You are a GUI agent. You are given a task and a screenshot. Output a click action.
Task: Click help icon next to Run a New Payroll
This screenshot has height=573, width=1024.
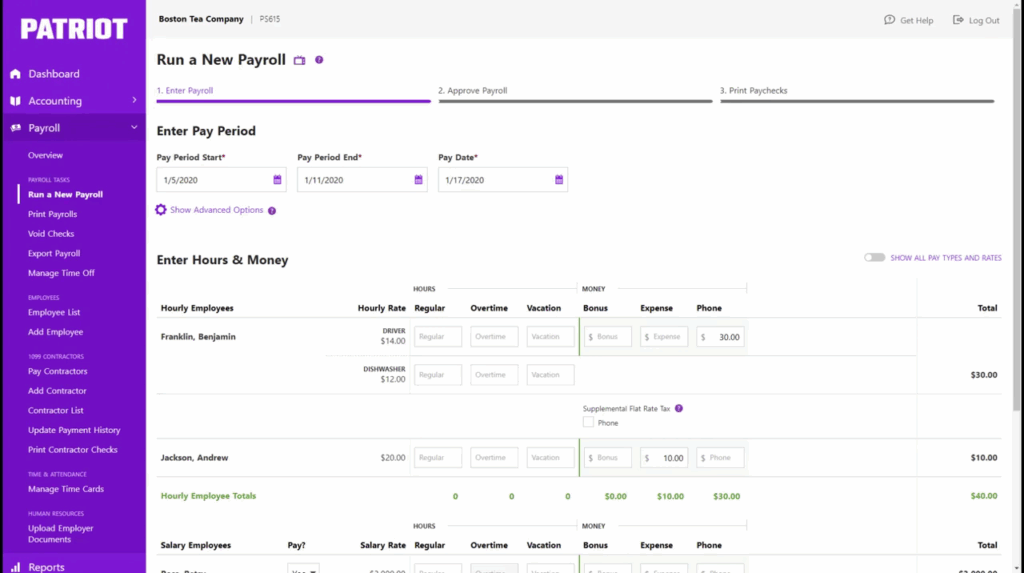point(319,60)
